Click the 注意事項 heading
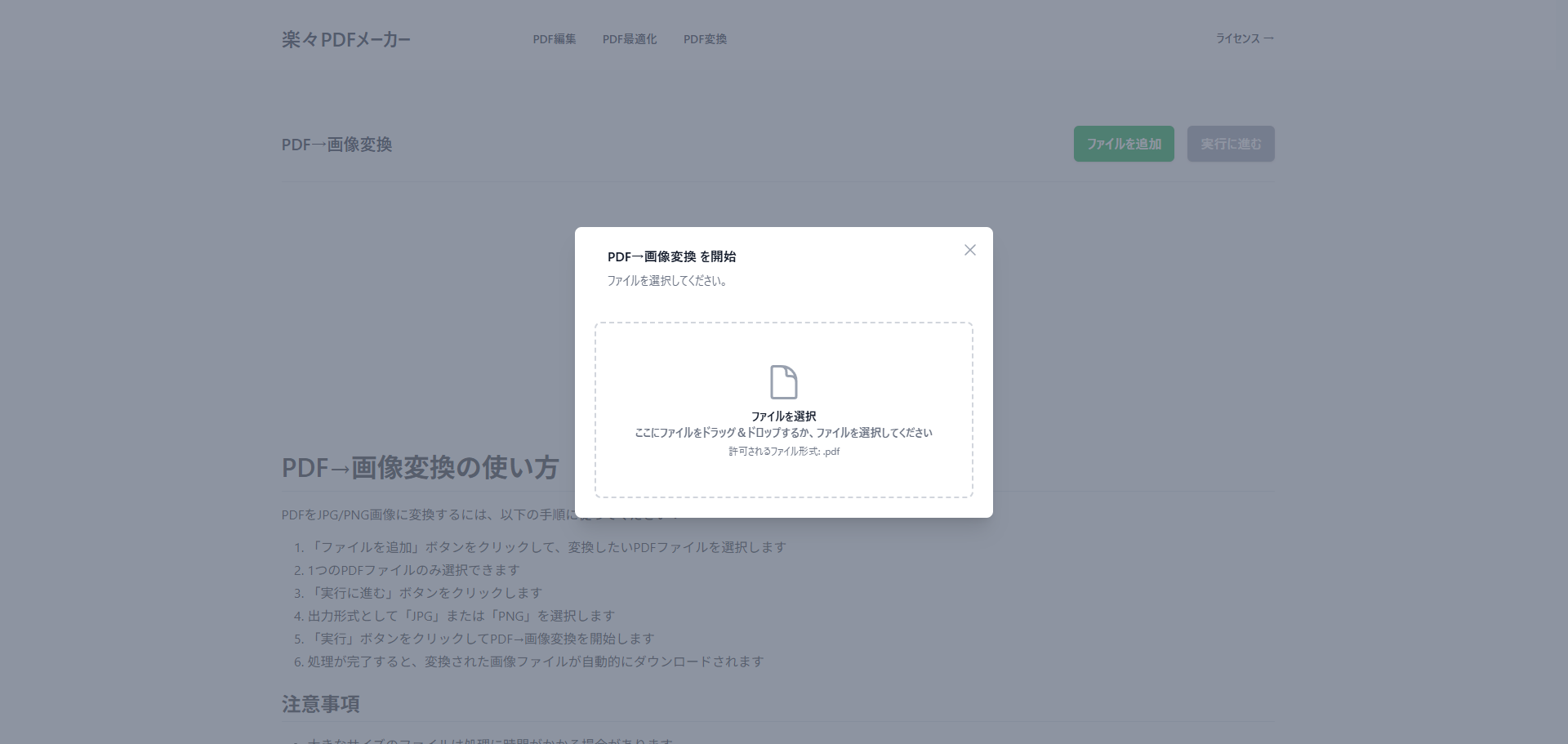This screenshot has height=744, width=1568. (321, 704)
